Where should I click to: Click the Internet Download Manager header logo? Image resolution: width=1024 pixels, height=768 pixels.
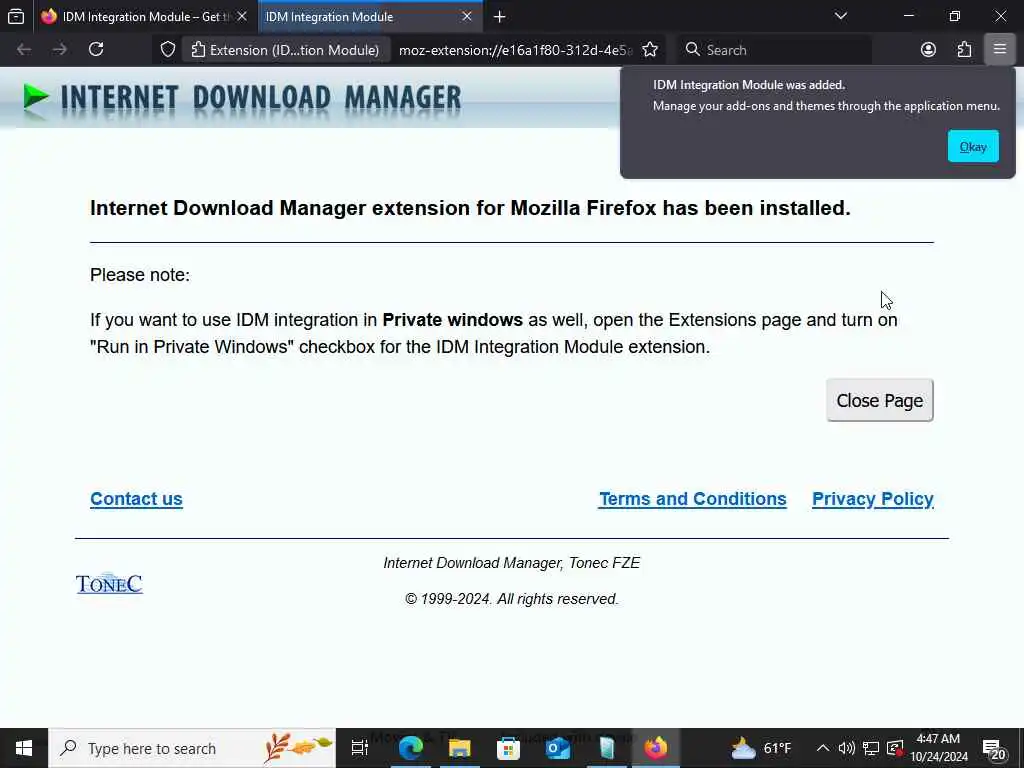242,99
